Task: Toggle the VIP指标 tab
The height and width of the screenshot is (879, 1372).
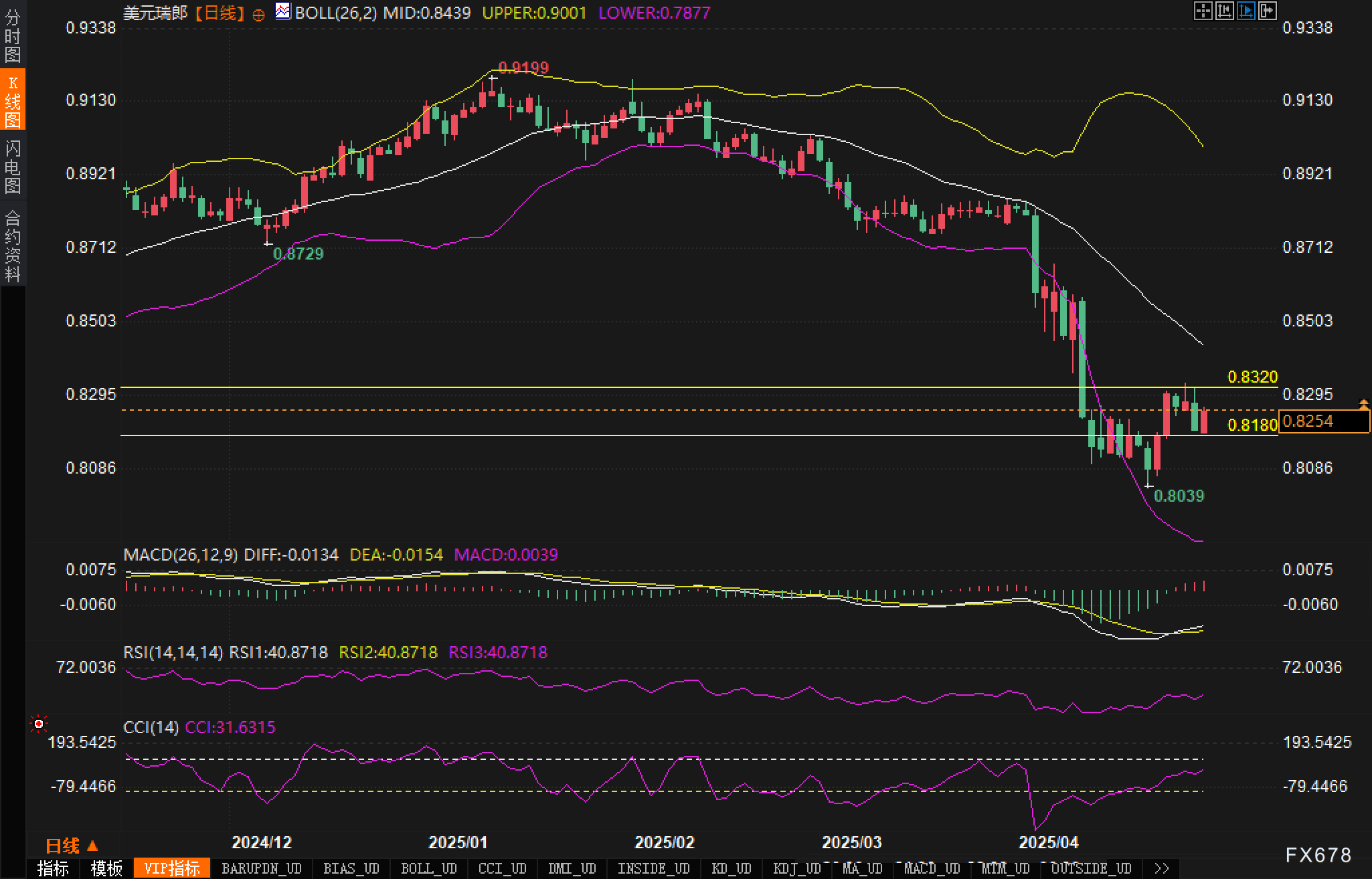Action: (x=172, y=868)
